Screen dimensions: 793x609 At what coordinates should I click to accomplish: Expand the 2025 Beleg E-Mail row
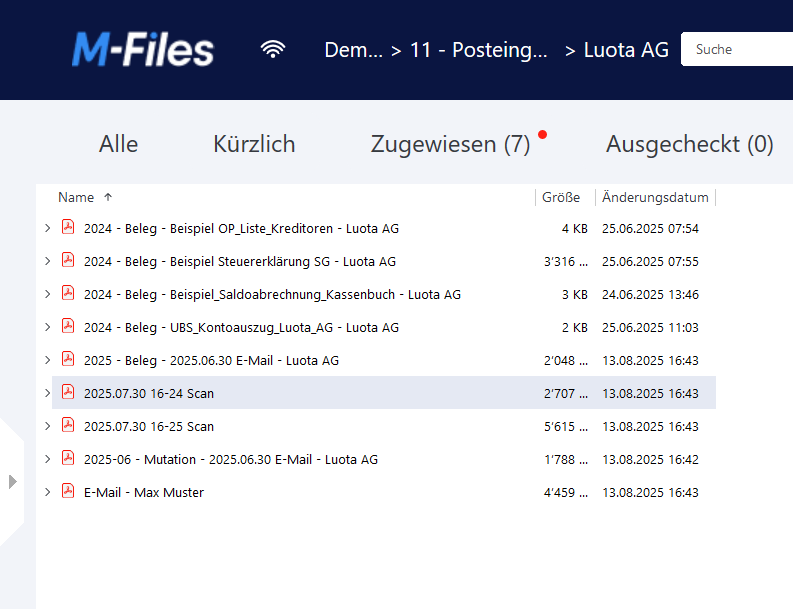pyautogui.click(x=47, y=360)
